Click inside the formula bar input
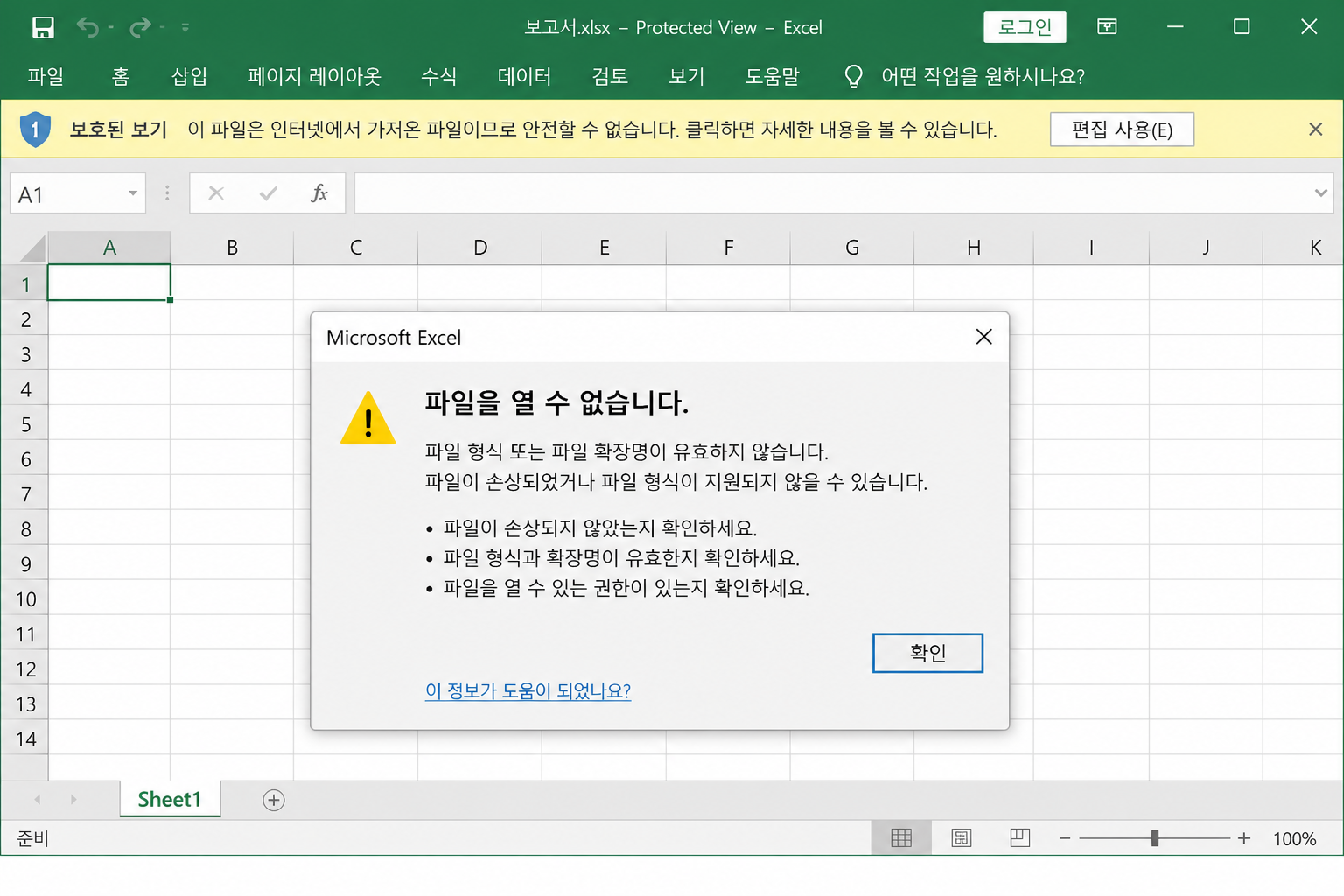1344x896 pixels. click(831, 192)
